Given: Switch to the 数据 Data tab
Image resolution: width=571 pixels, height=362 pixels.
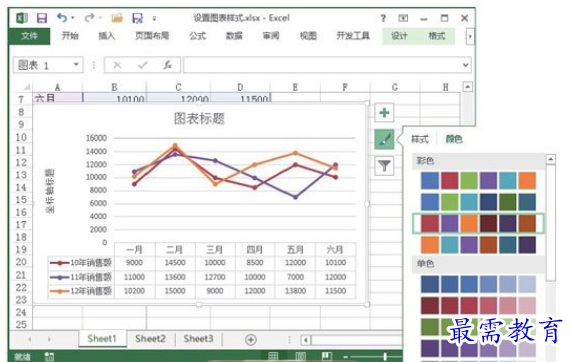Looking at the screenshot, I should (234, 36).
